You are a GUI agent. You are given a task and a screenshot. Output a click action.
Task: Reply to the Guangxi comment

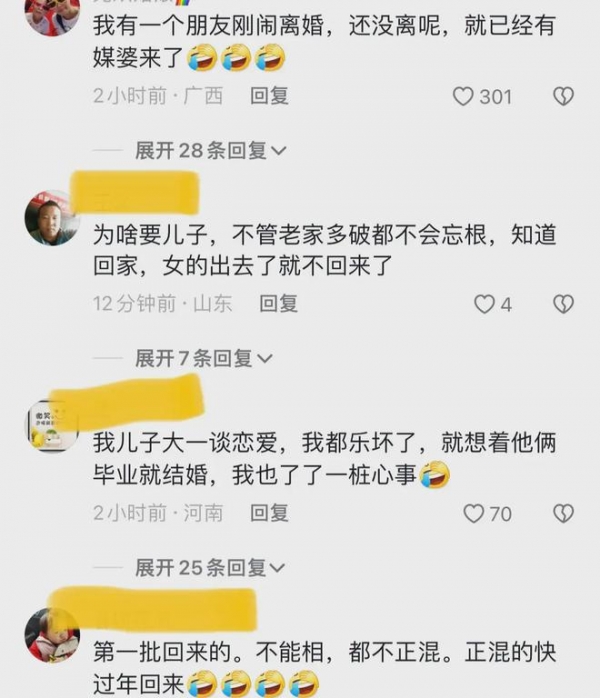[x=269, y=96]
